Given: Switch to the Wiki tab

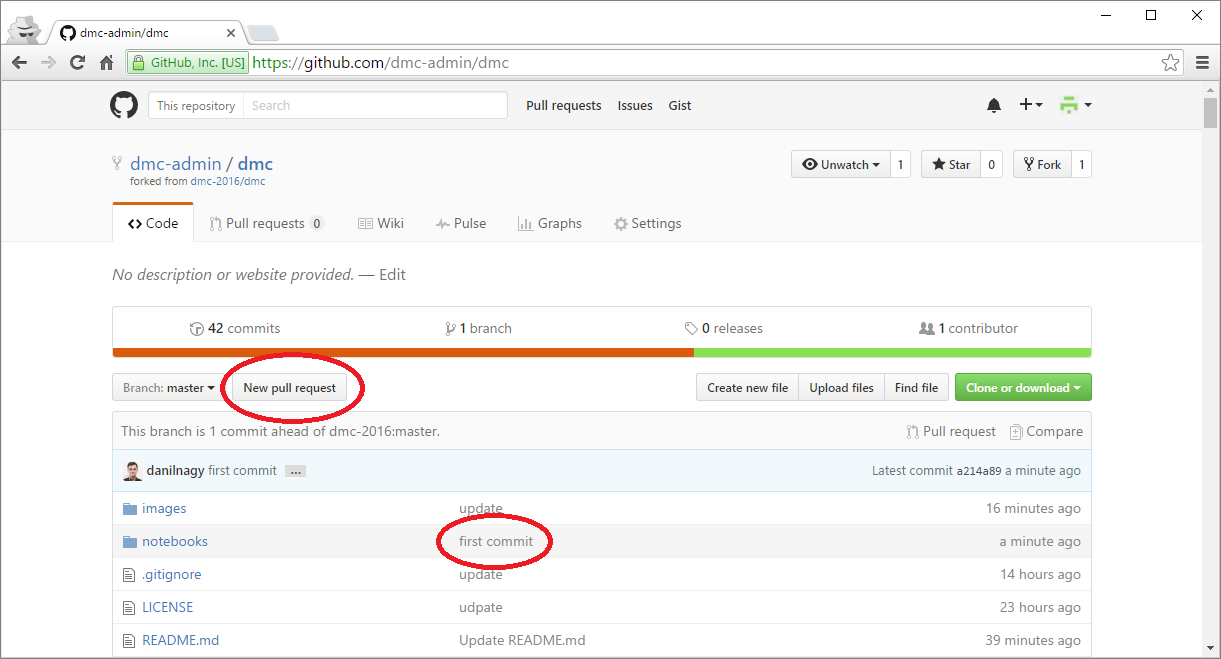Looking at the screenshot, I should (x=381, y=223).
